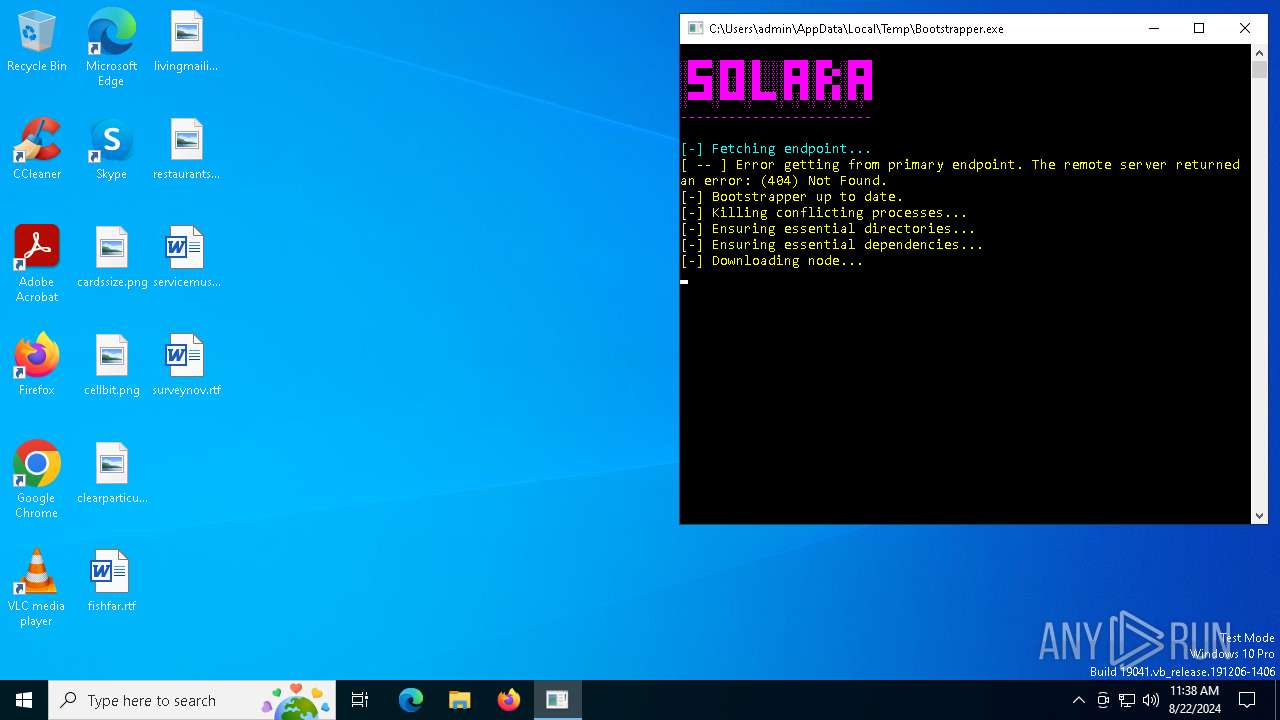
Task: Click the console window title bar path
Action: click(856, 29)
